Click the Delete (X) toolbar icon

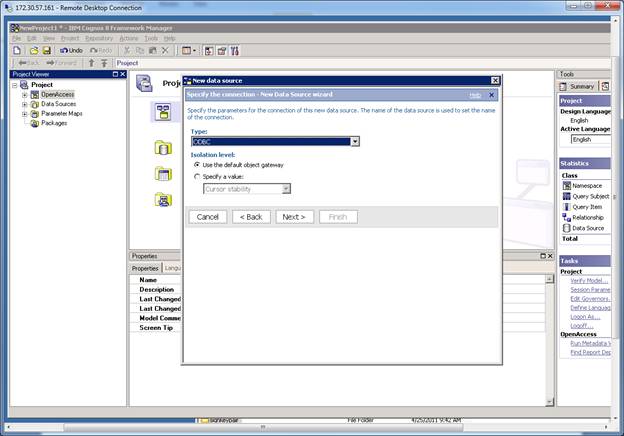(x=165, y=50)
